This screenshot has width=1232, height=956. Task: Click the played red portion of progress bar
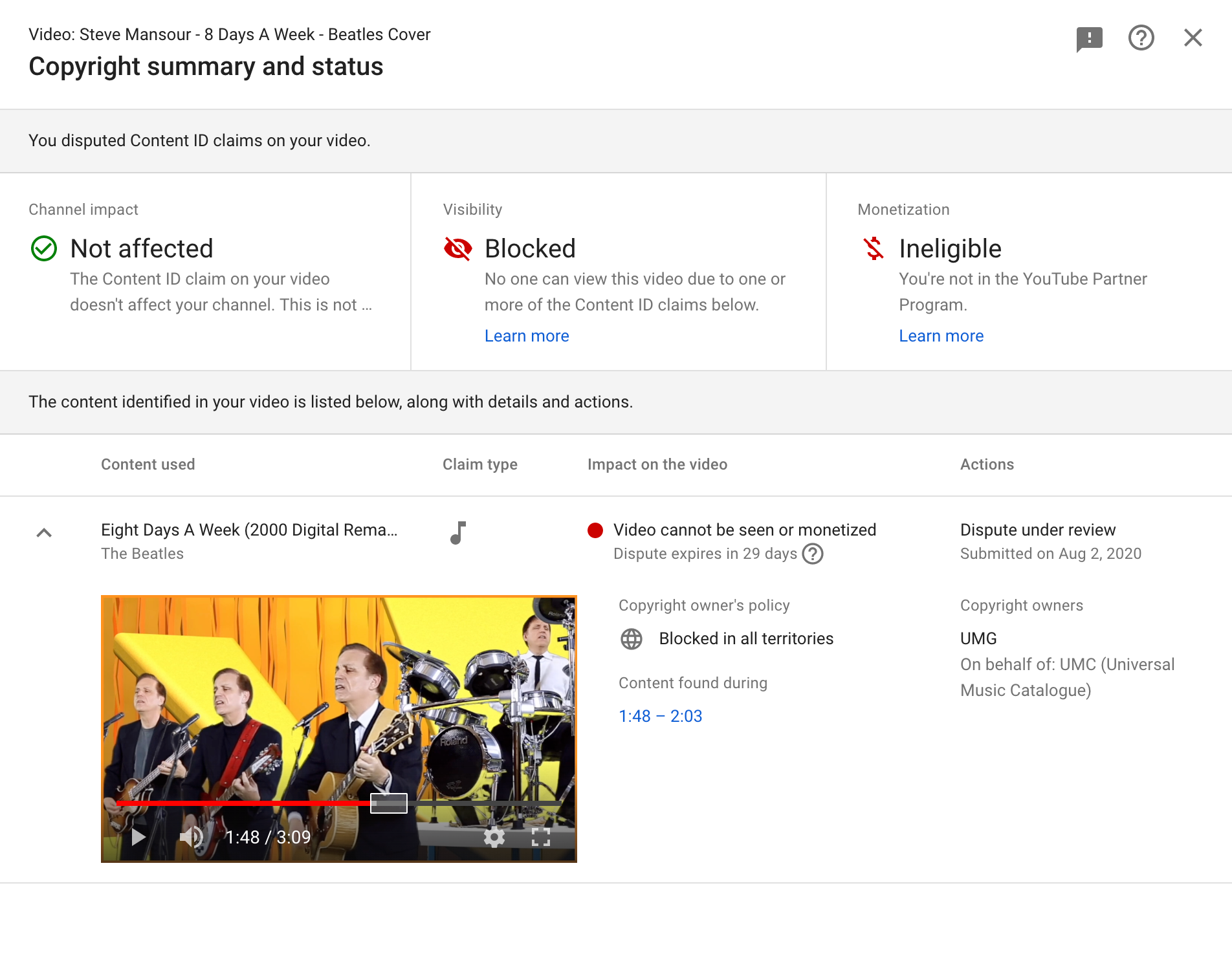[x=243, y=803]
